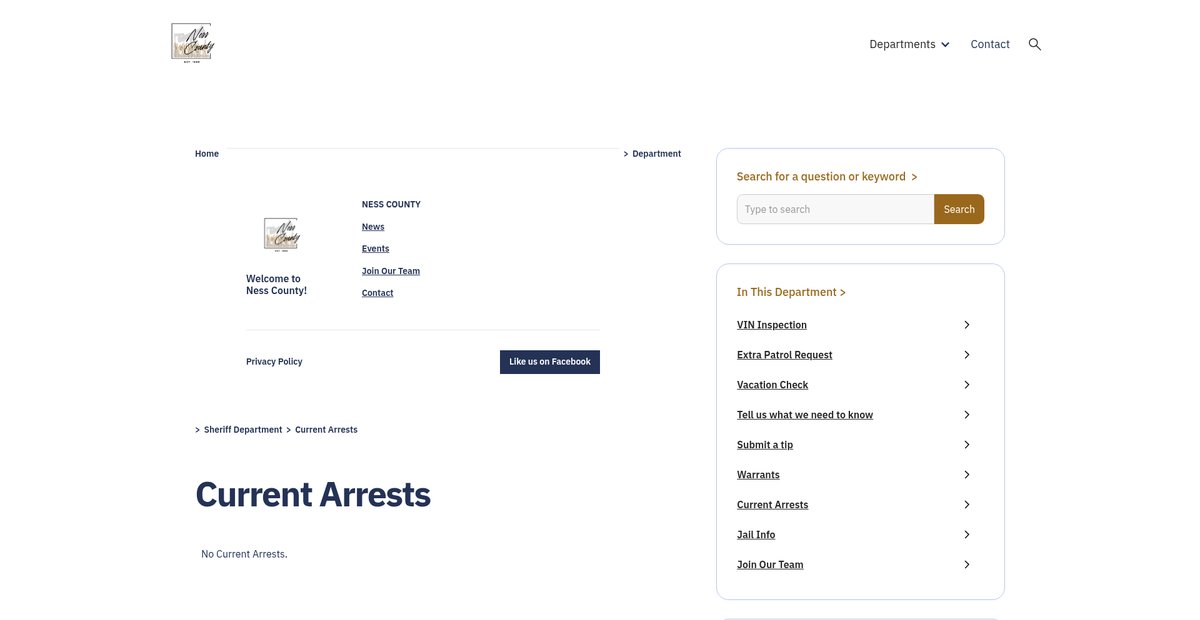Open the search magnifier icon in header
Viewport: 1200px width, 620px height.
pyautogui.click(x=1035, y=44)
